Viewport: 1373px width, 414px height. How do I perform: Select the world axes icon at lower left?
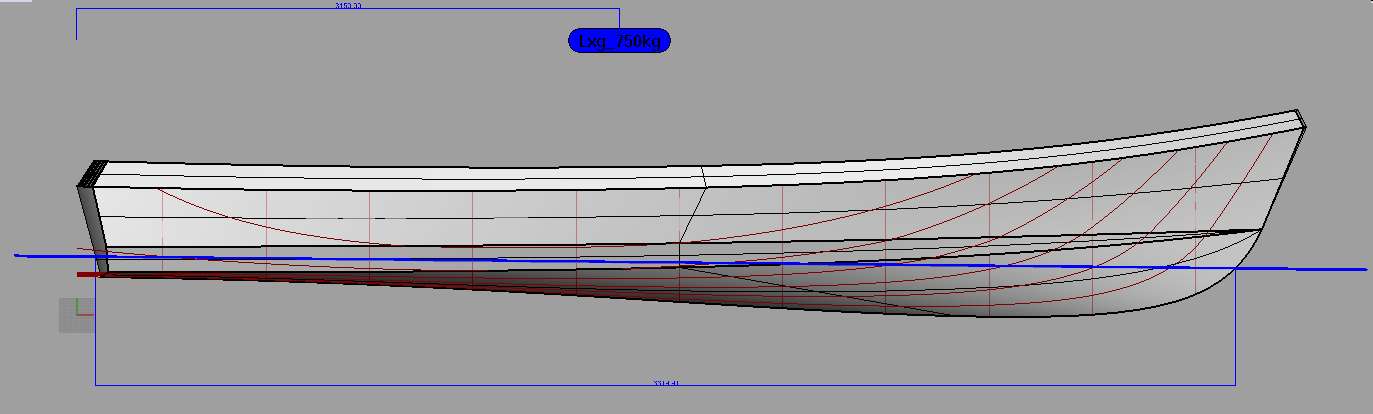(76, 314)
